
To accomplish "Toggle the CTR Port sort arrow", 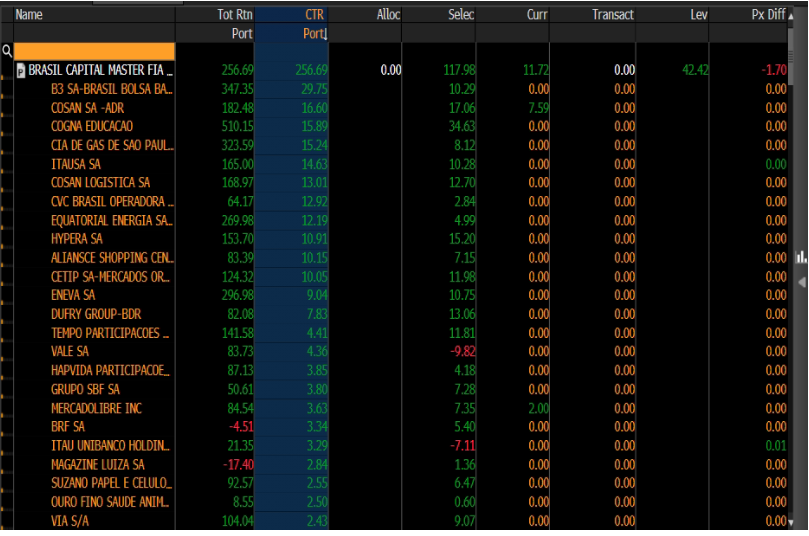I will pyautogui.click(x=326, y=35).
